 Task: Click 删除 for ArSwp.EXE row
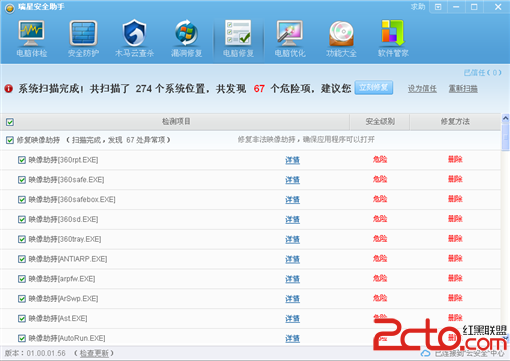[x=455, y=298]
